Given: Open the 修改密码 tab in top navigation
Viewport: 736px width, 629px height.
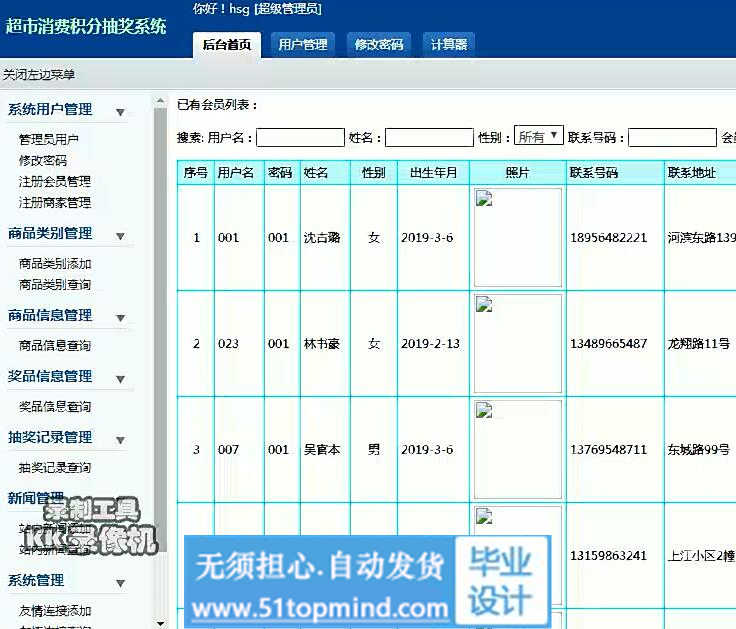Looking at the screenshot, I should (379, 45).
